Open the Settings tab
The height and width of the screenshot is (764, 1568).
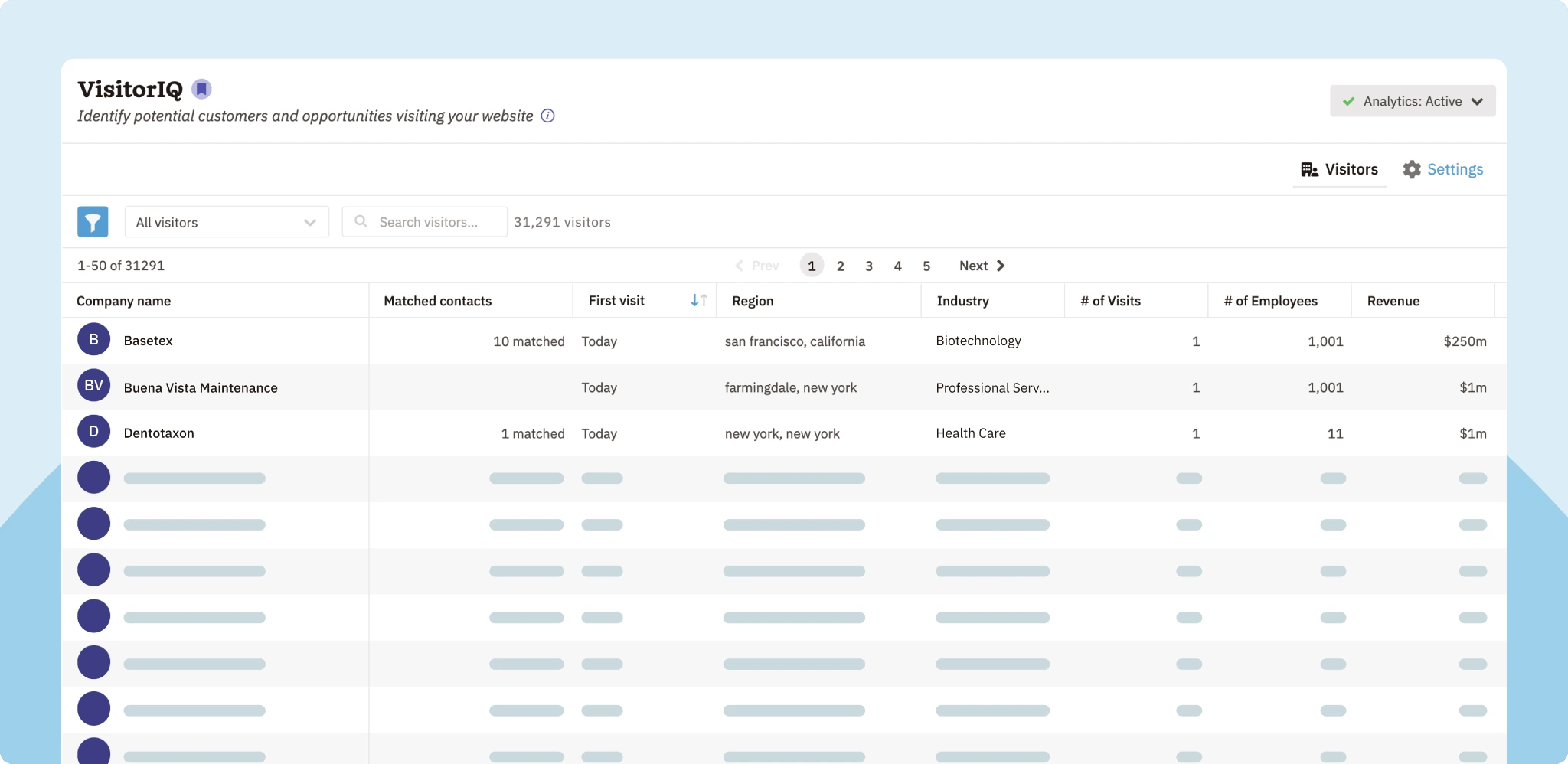tap(1455, 169)
